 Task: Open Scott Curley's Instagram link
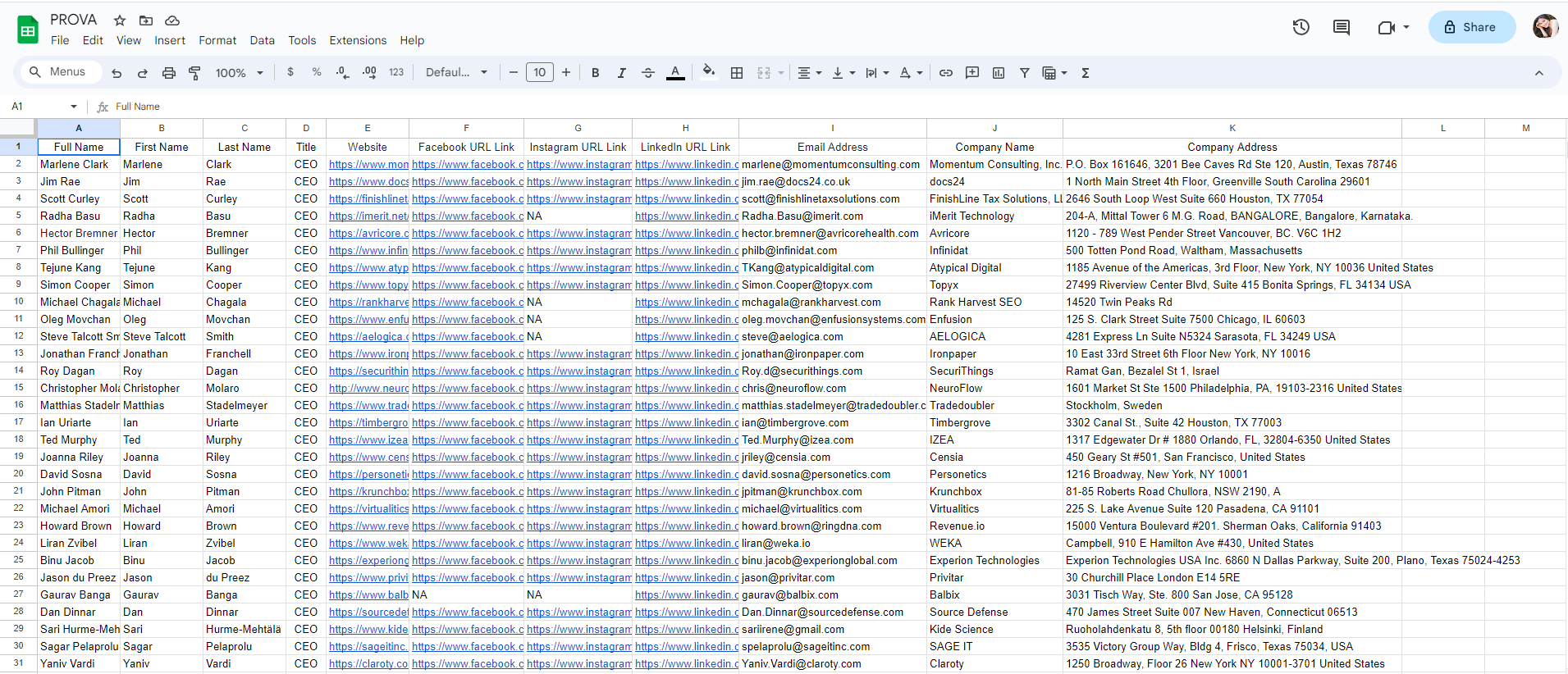(x=578, y=199)
